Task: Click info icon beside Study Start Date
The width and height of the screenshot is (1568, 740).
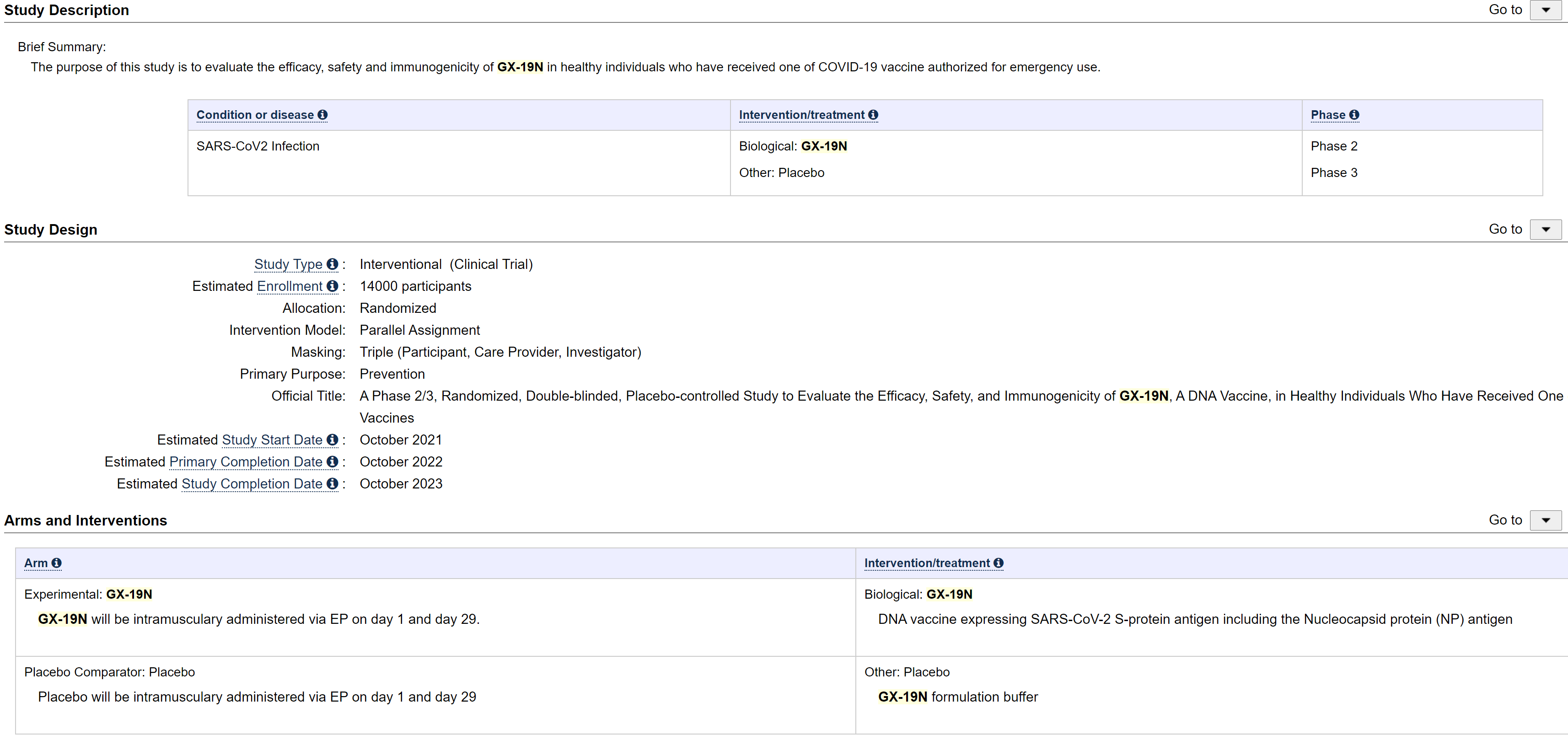Action: [332, 440]
